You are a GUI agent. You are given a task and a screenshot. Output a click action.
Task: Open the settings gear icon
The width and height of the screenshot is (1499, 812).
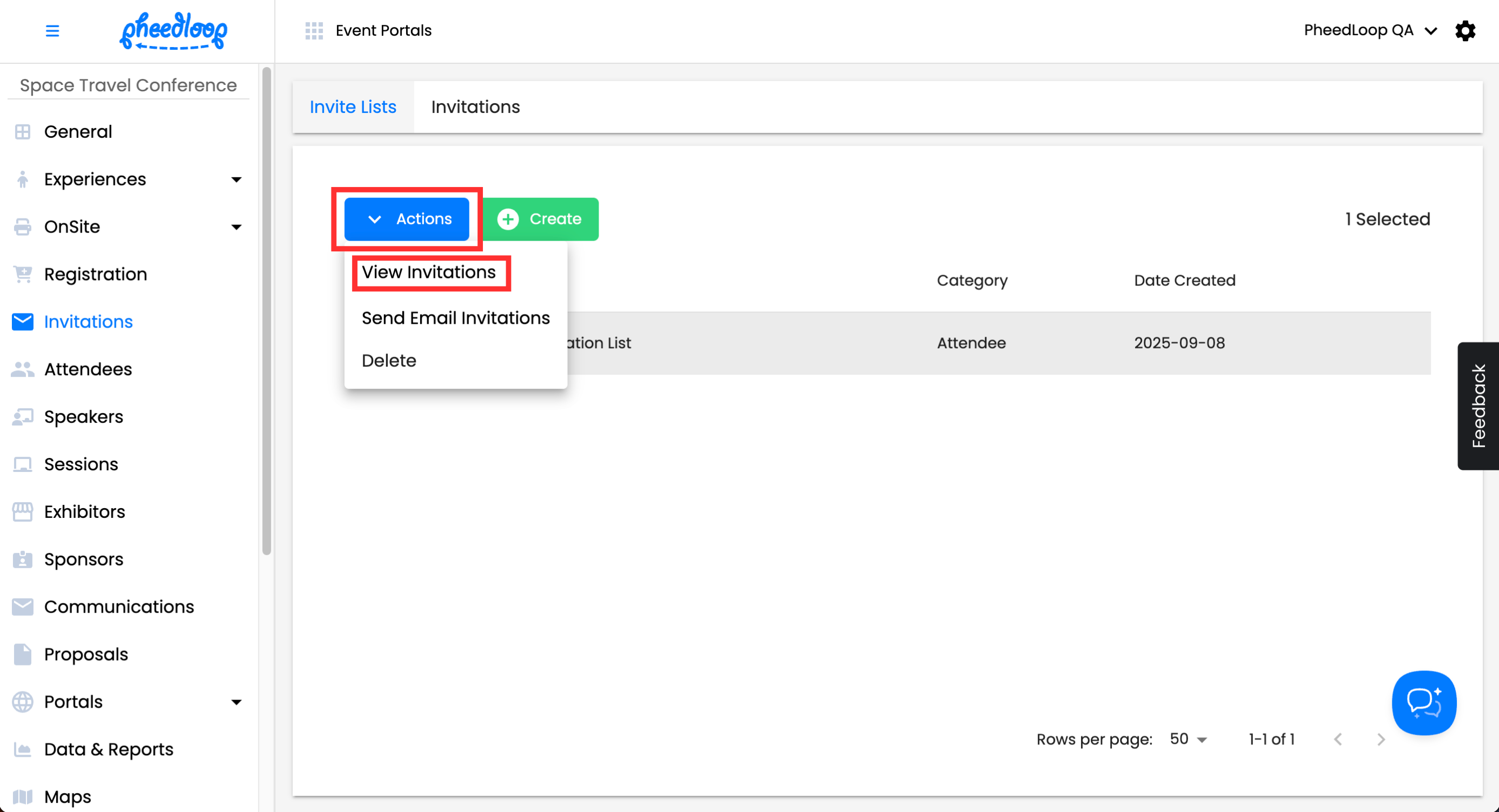pyautogui.click(x=1465, y=30)
